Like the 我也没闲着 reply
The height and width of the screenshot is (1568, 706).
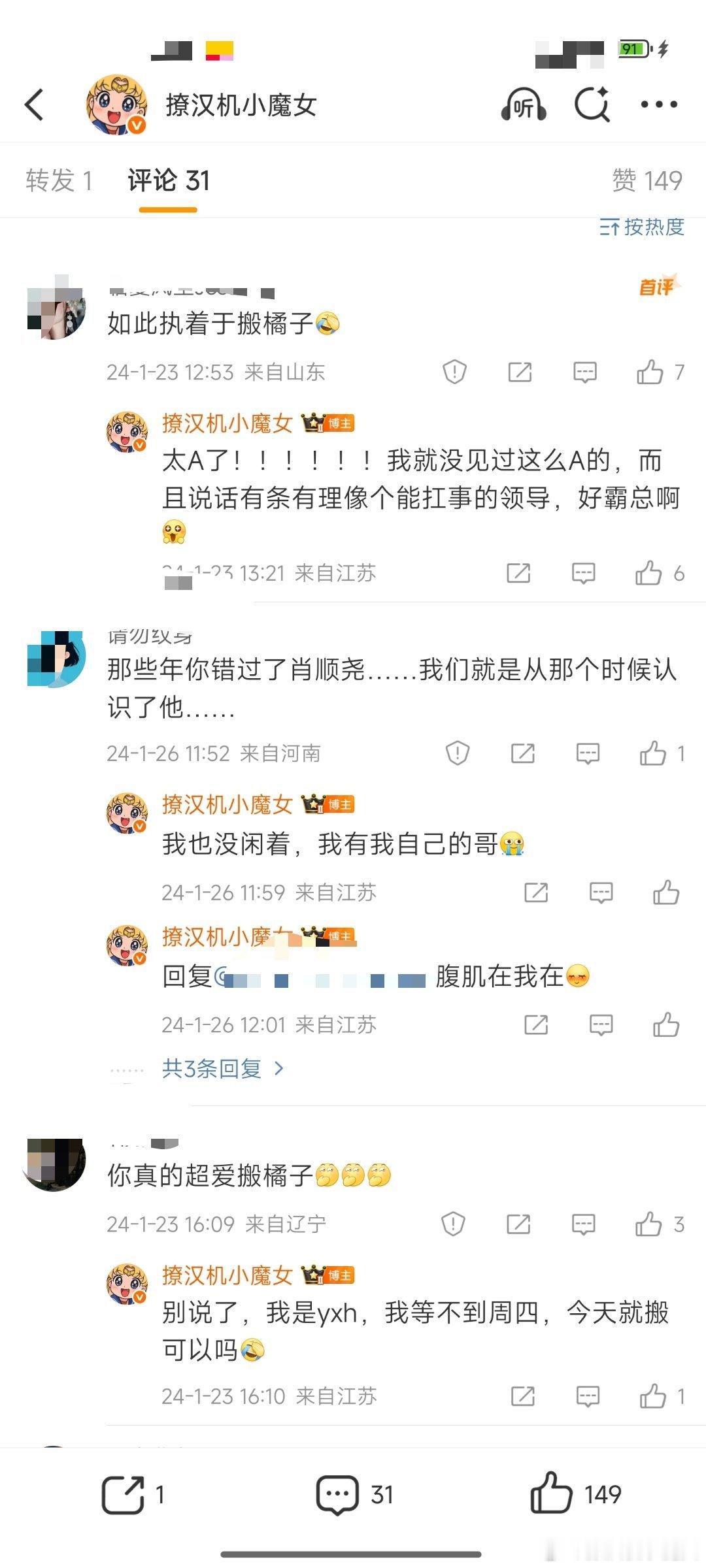(666, 892)
